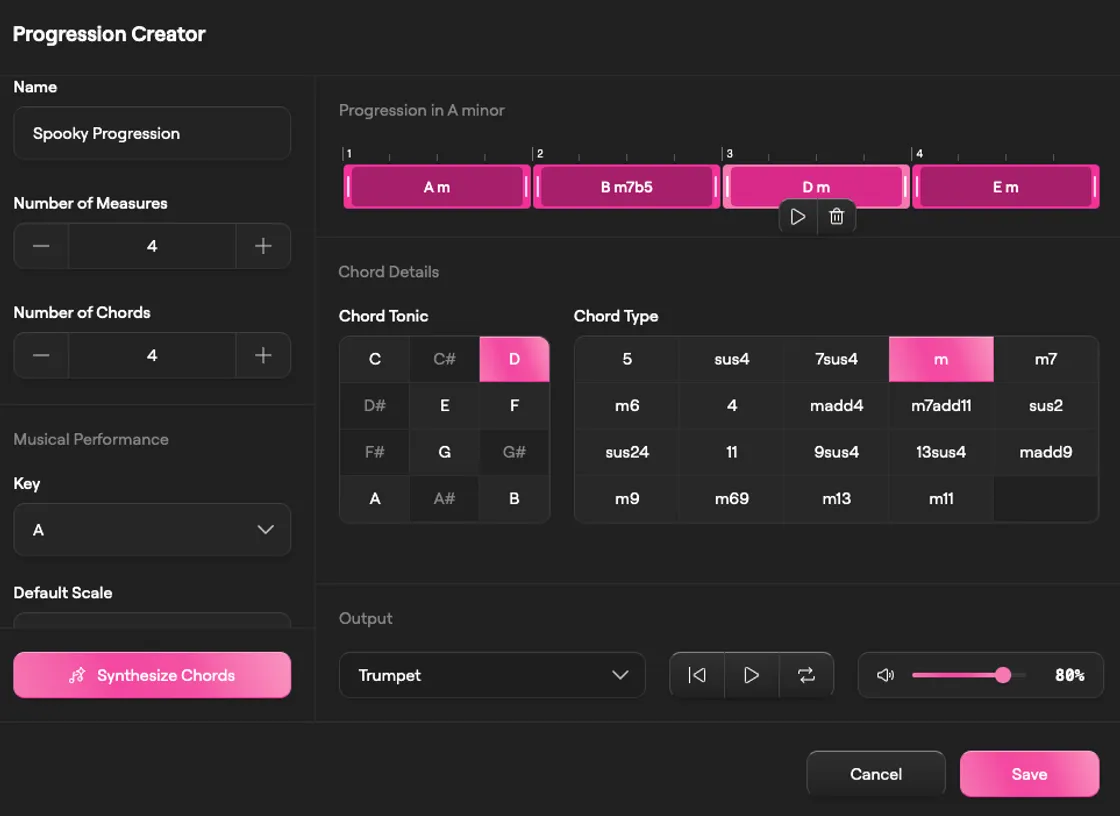Delete the chord using the trash icon
The width and height of the screenshot is (1120, 816).
(837, 217)
